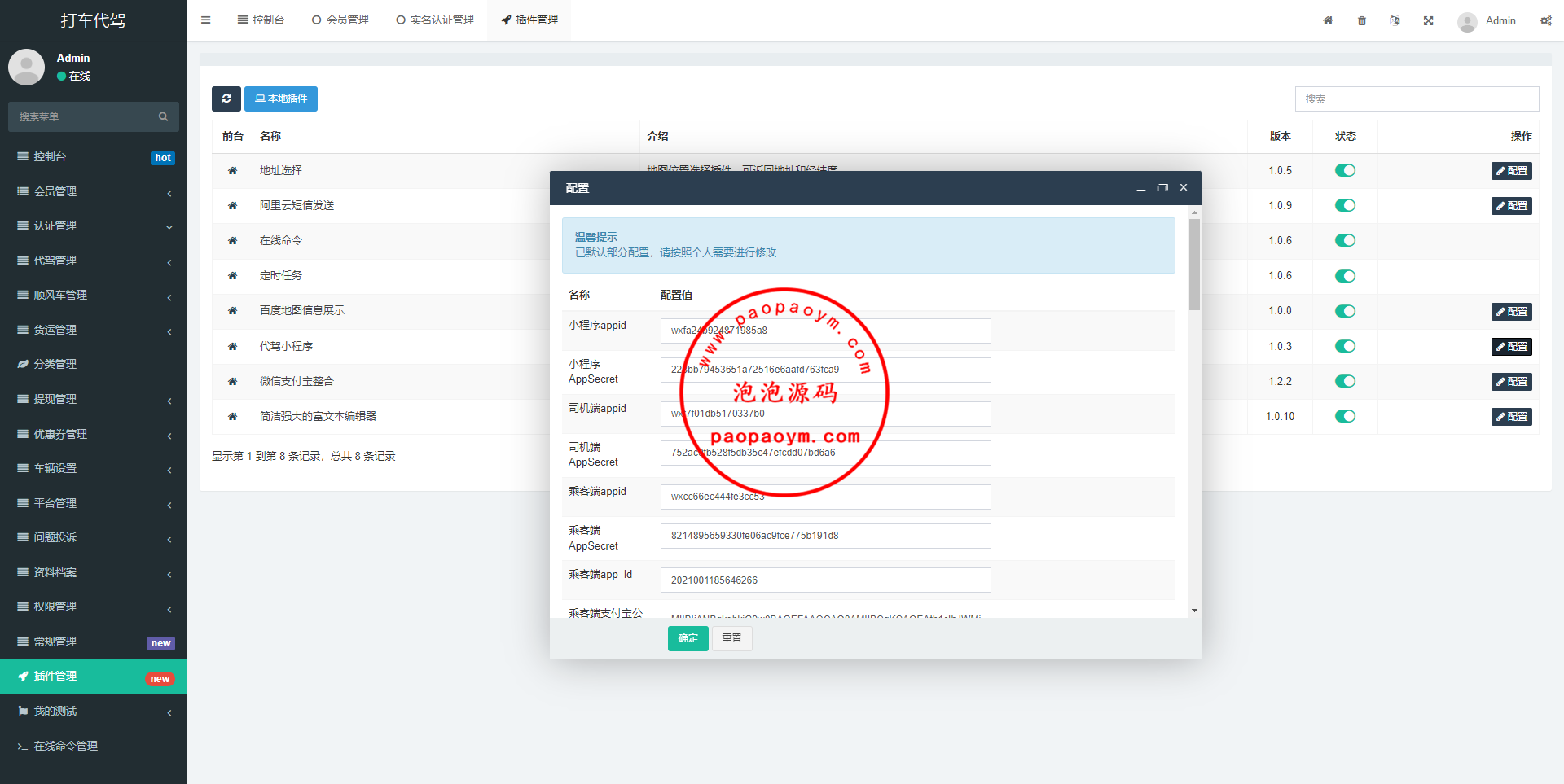This screenshot has width=1564, height=784.
Task: Click the hamburger menu toggle icon in top bar
Action: point(206,20)
